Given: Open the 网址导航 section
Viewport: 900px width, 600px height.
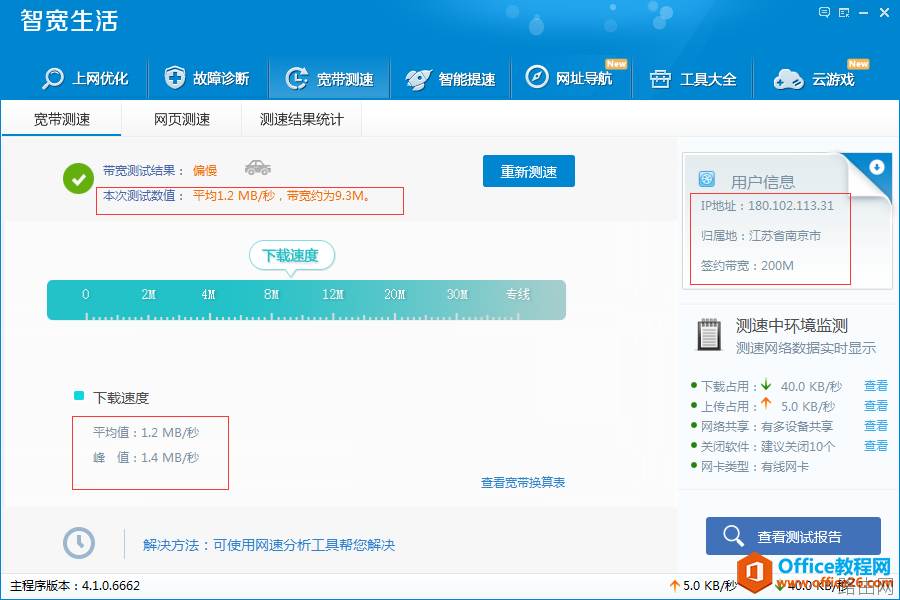Looking at the screenshot, I should 569,78.
